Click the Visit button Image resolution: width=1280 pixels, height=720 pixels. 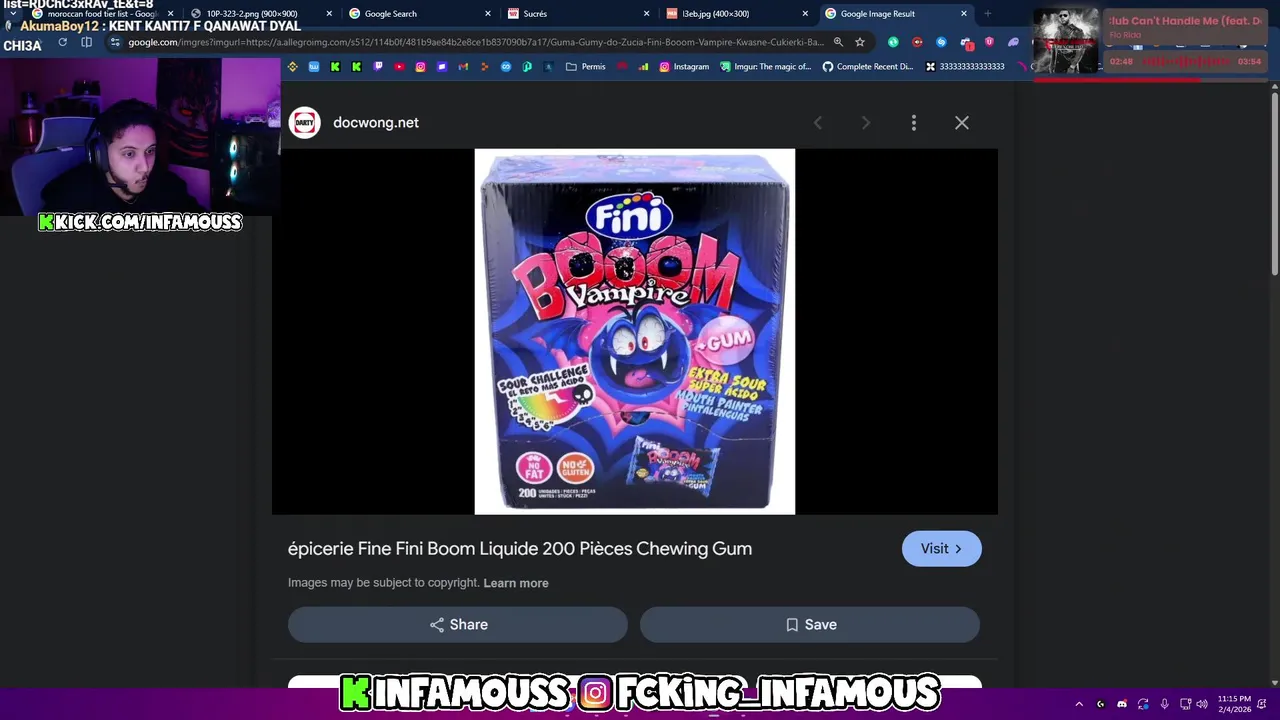tap(942, 548)
